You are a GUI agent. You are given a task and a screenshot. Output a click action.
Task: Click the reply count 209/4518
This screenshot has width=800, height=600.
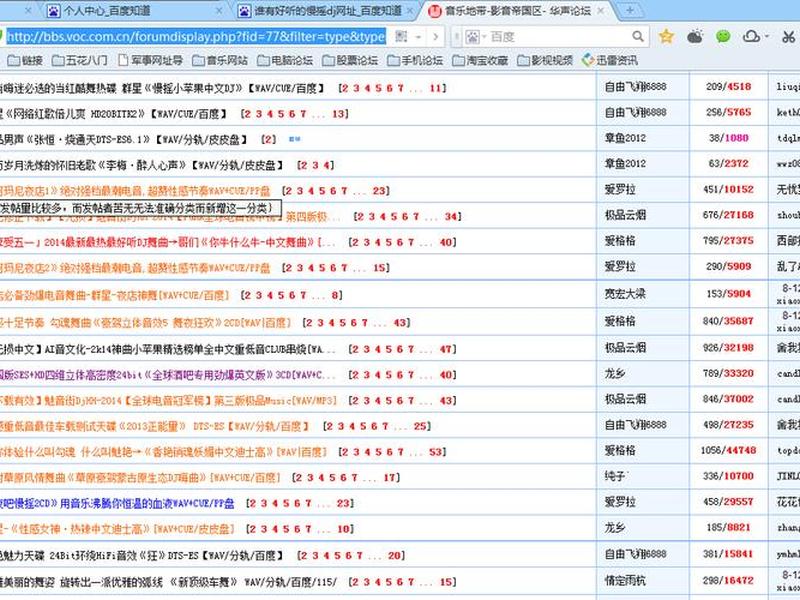point(729,87)
